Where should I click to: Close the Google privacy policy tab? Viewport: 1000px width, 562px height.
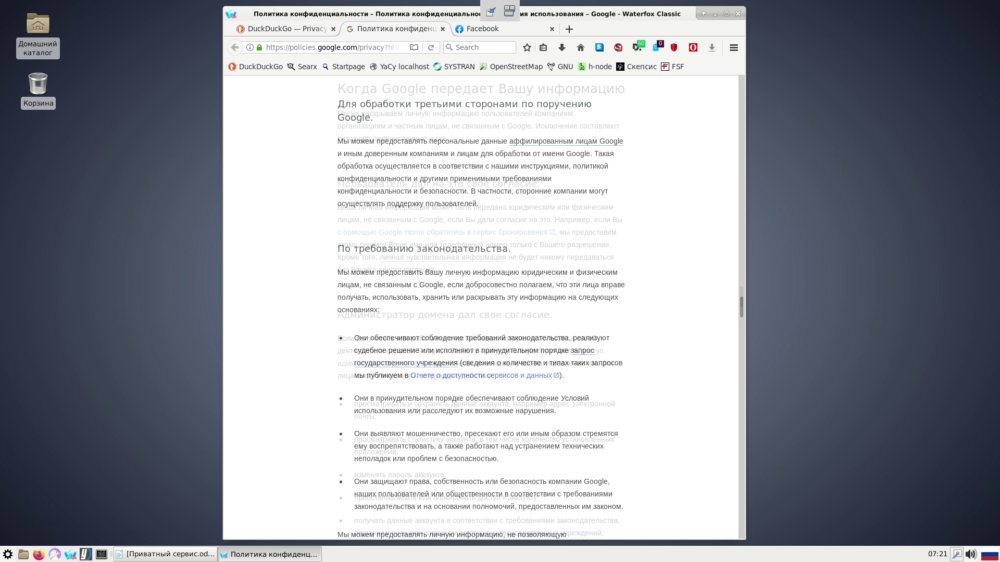pyautogui.click(x=443, y=29)
